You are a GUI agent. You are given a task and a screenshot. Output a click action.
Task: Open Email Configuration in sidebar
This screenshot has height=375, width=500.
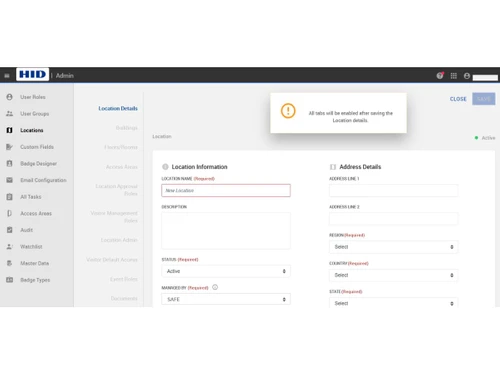pyautogui.click(x=43, y=180)
